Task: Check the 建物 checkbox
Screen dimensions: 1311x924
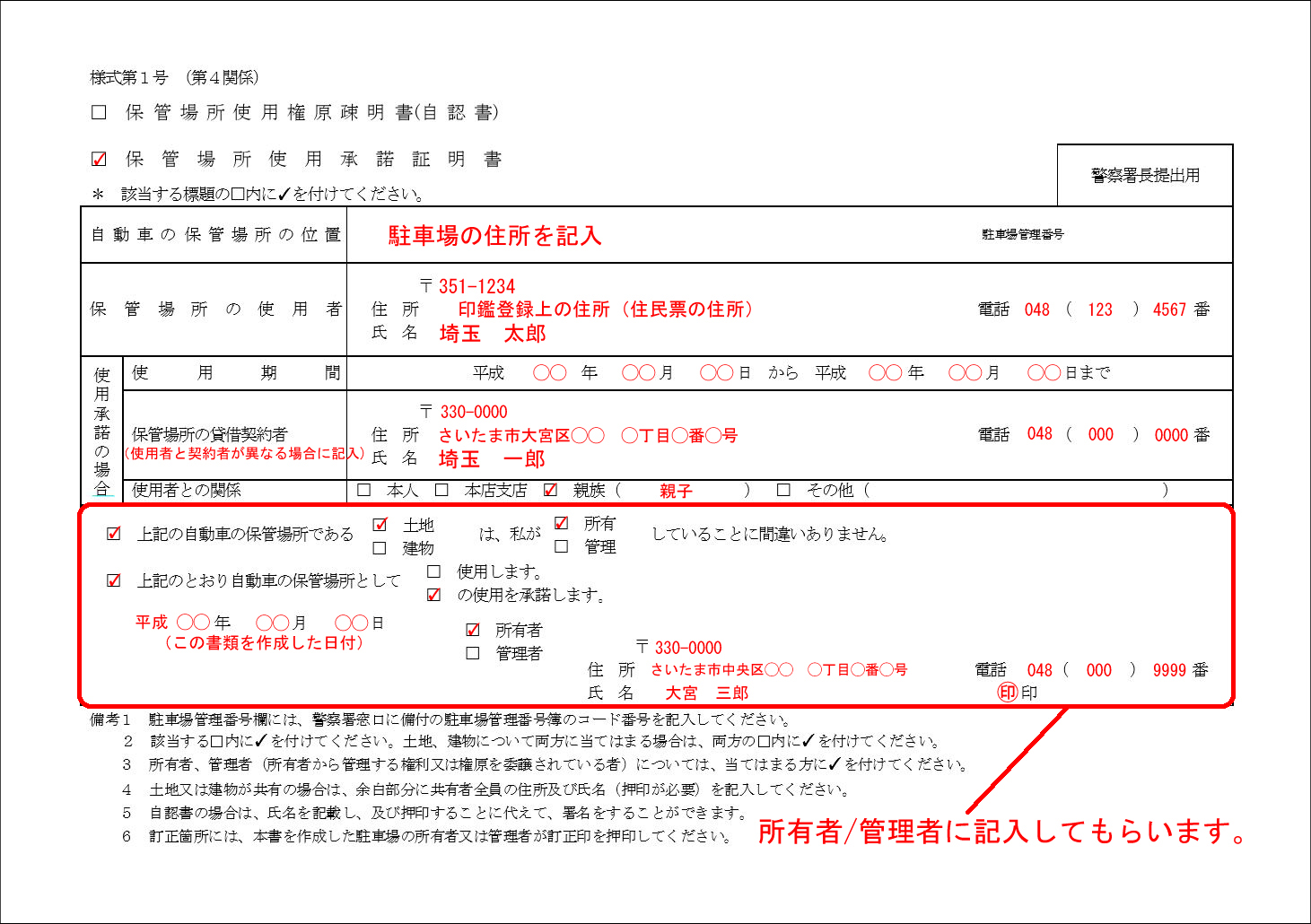Action: pos(380,548)
